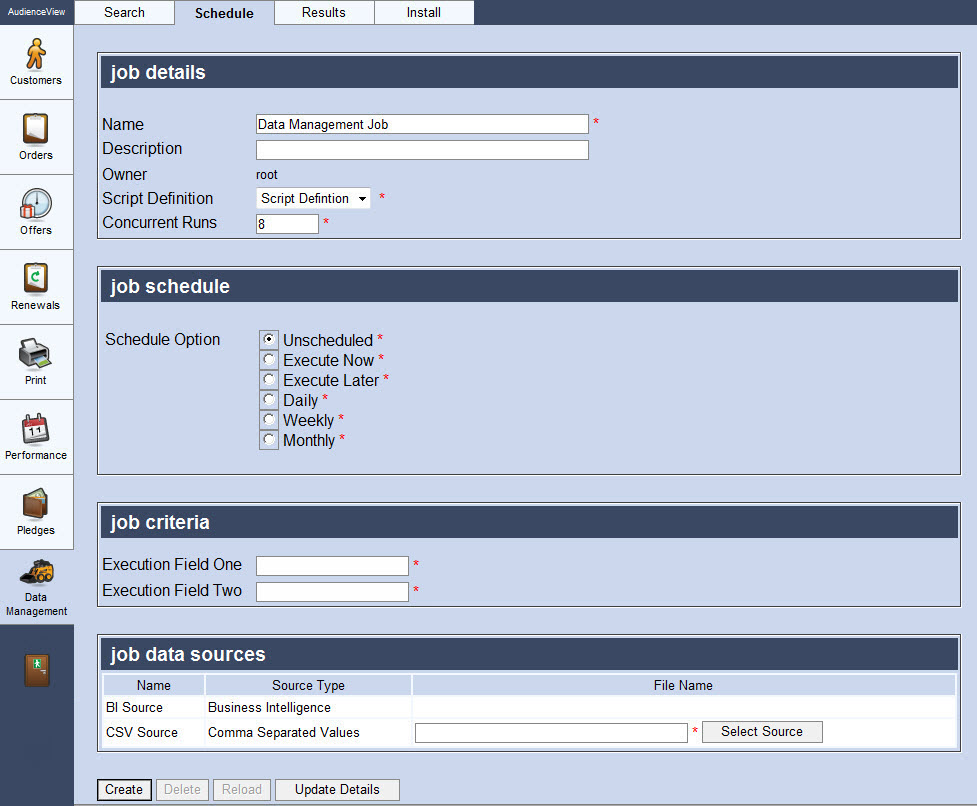Click the Owner value root
The image size is (977, 806).
[x=267, y=175]
